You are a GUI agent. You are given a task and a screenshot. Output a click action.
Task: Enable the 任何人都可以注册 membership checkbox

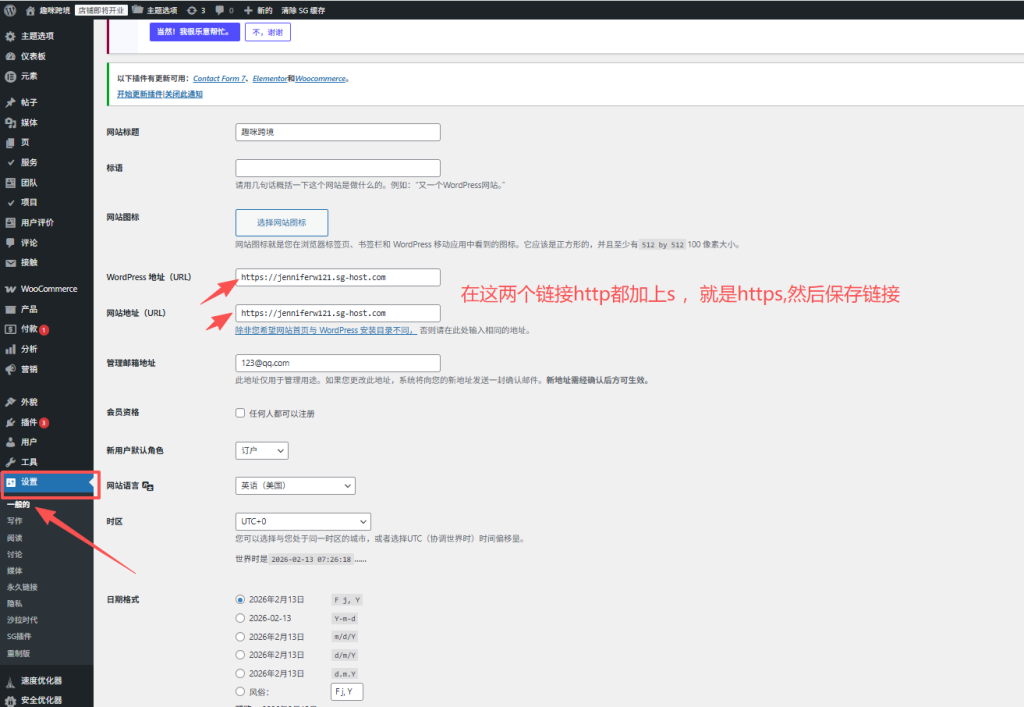[x=239, y=412]
